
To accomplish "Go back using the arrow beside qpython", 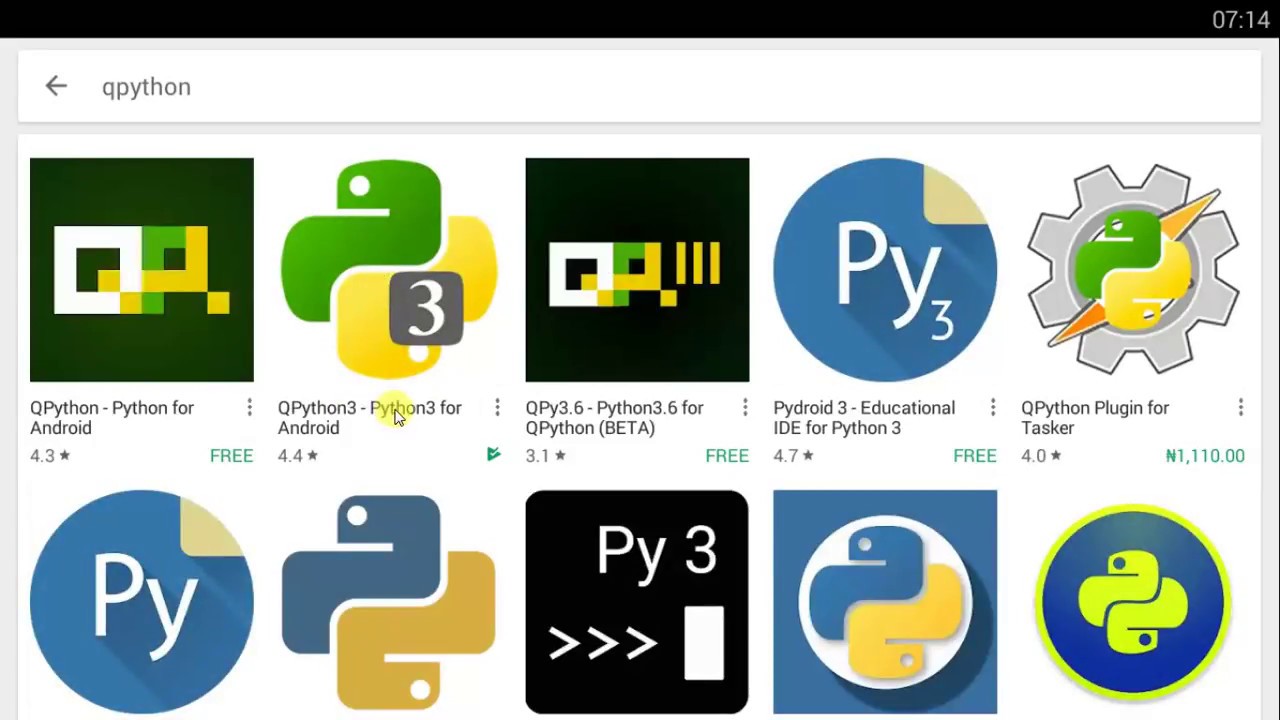I will tap(56, 86).
